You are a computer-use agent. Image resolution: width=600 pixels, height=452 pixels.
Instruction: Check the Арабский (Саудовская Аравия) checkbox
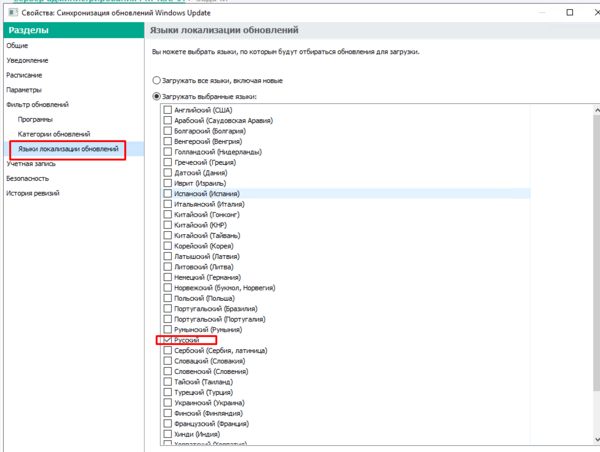coord(168,120)
